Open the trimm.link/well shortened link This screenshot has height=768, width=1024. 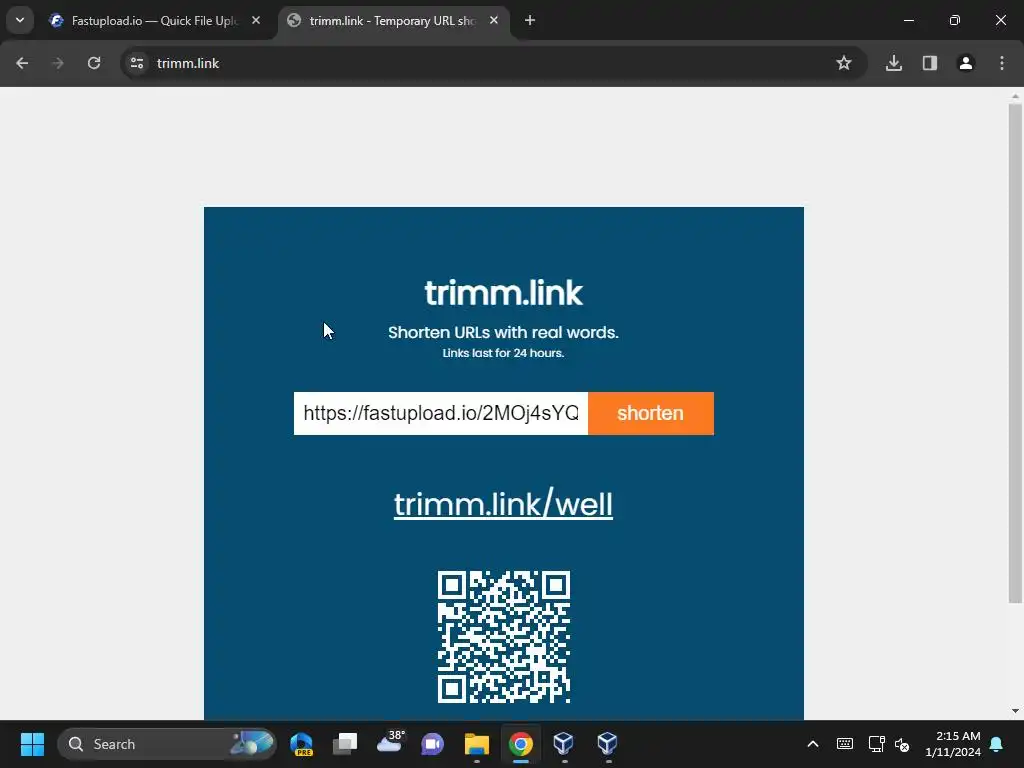(503, 504)
